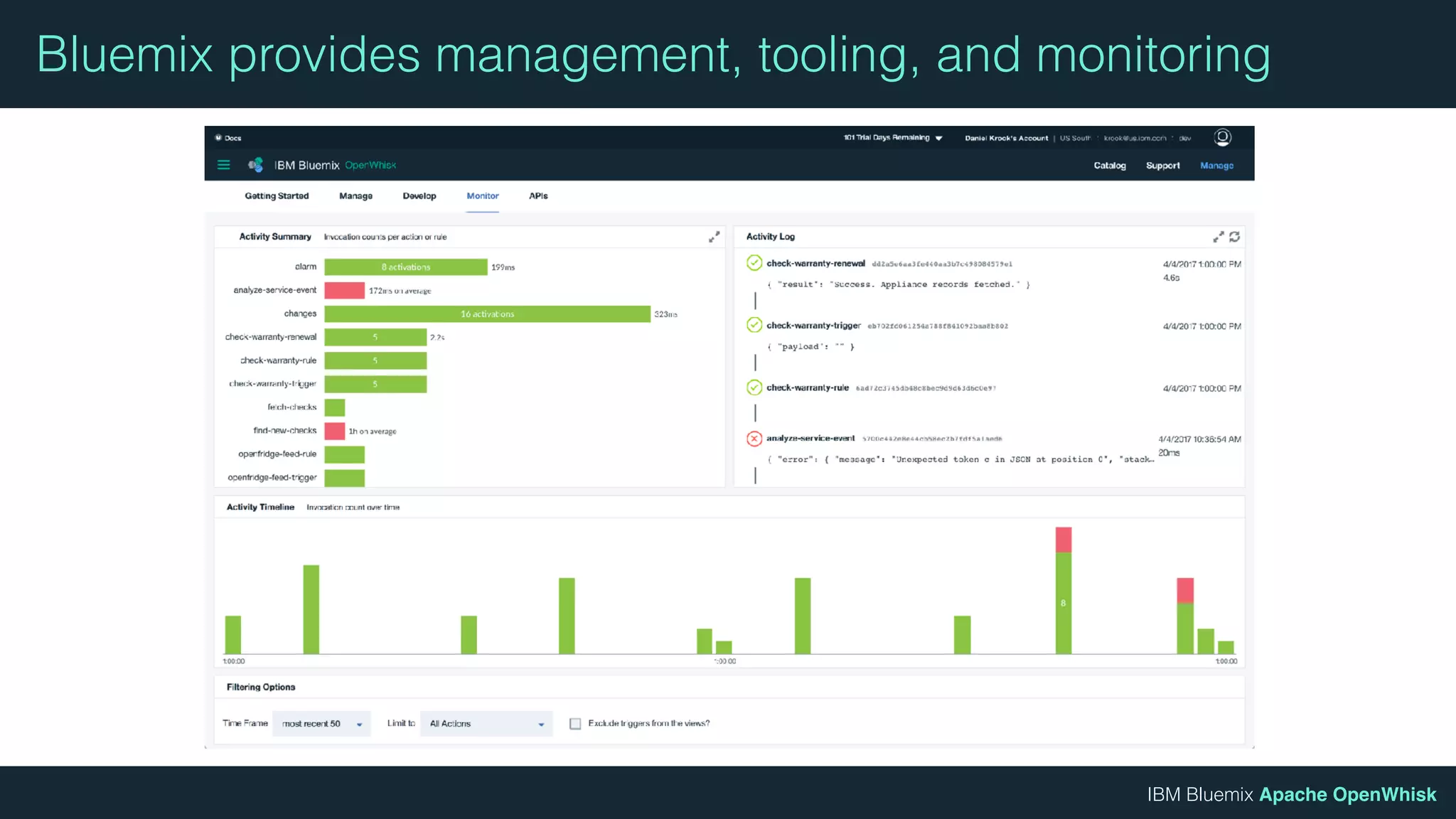Screen dimensions: 1456x819
Task: Click the red analyze-service-event bar
Action: (x=345, y=291)
